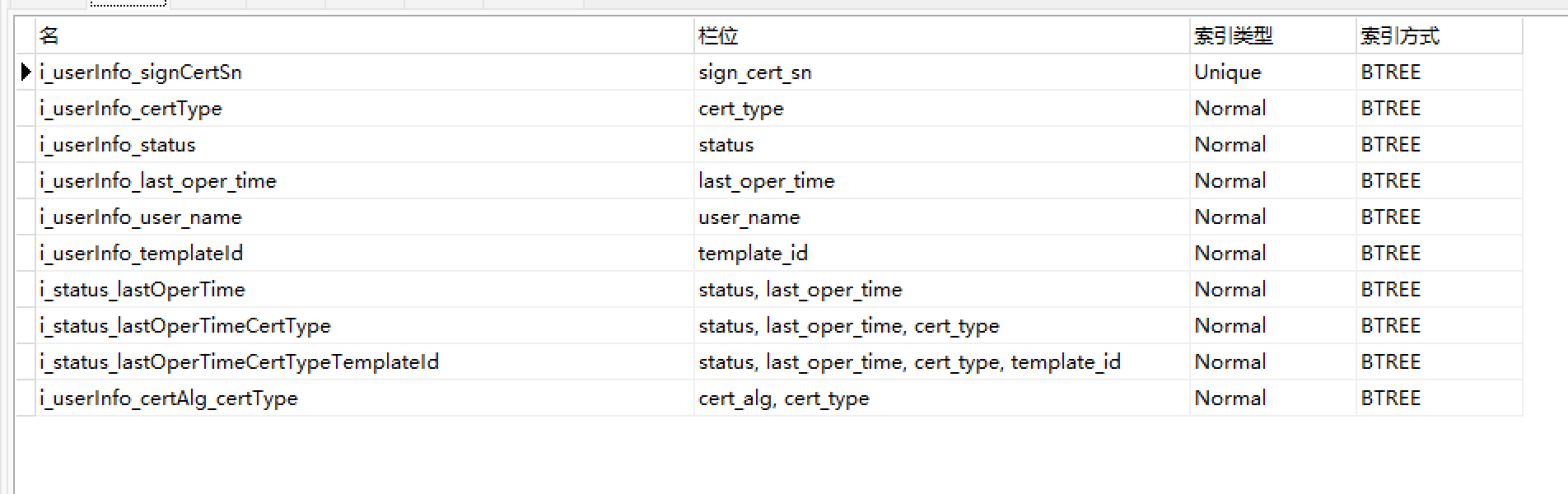
Task: Click Normal type in i_userInfo_last_oper_time row
Action: [x=1272, y=181]
